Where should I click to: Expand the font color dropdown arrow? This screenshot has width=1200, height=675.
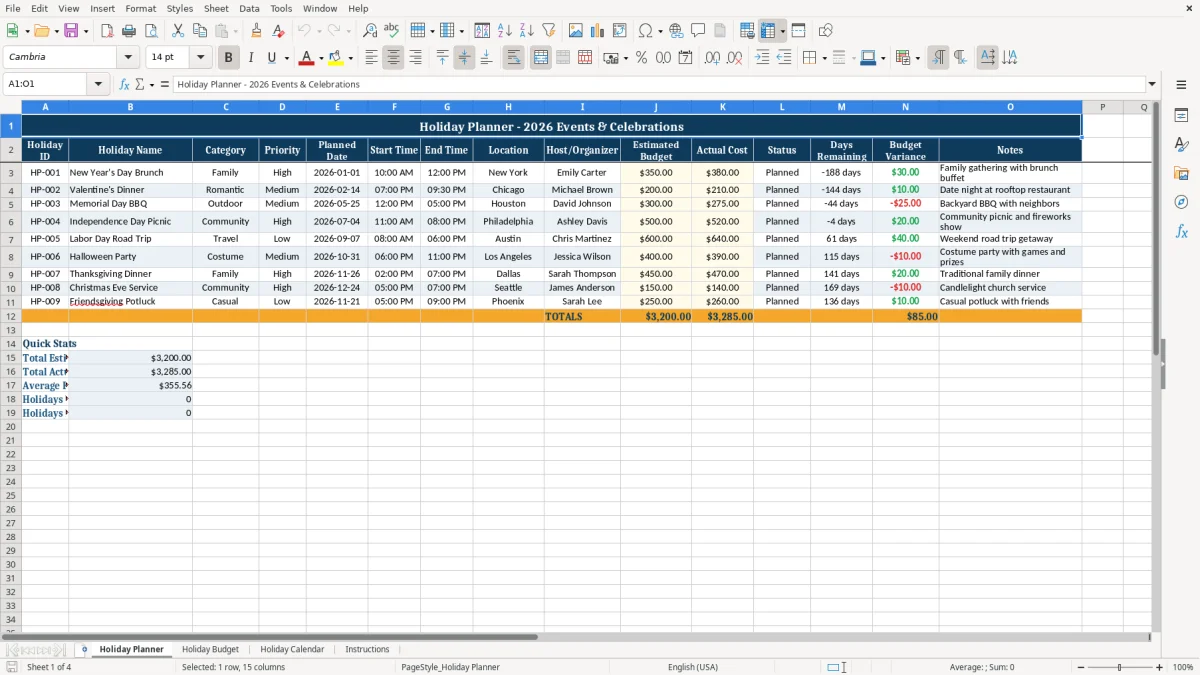(x=321, y=58)
